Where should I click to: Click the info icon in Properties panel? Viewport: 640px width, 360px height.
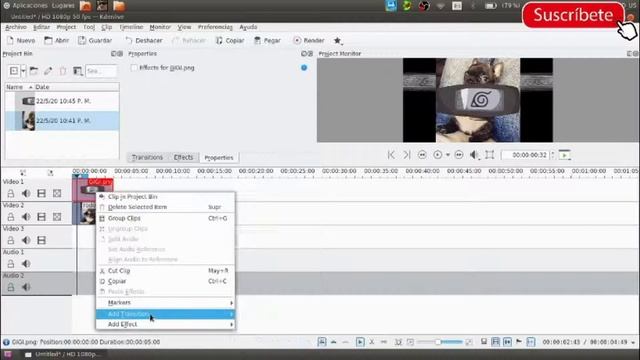tap(304, 68)
